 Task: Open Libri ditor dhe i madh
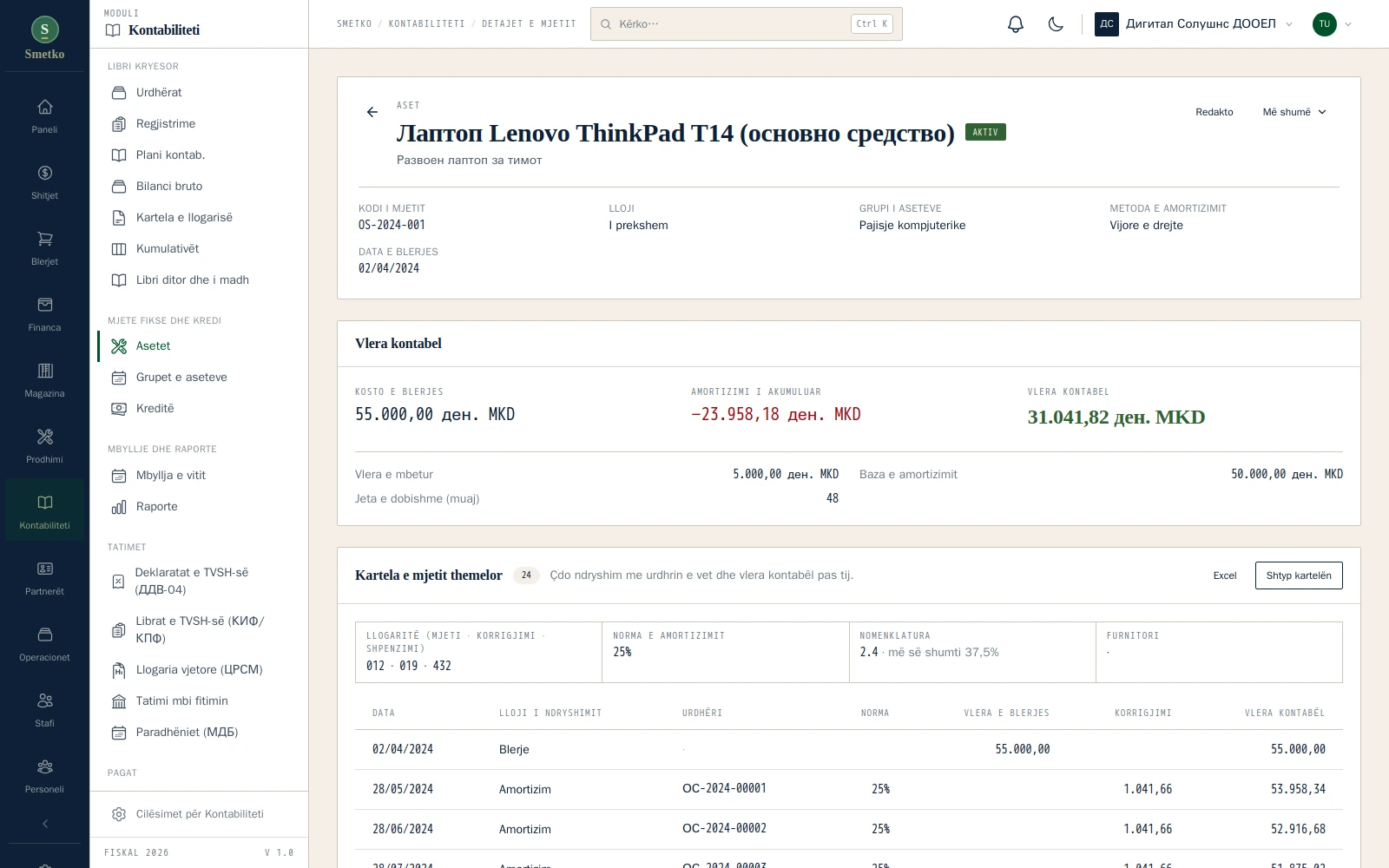pyautogui.click(x=199, y=279)
